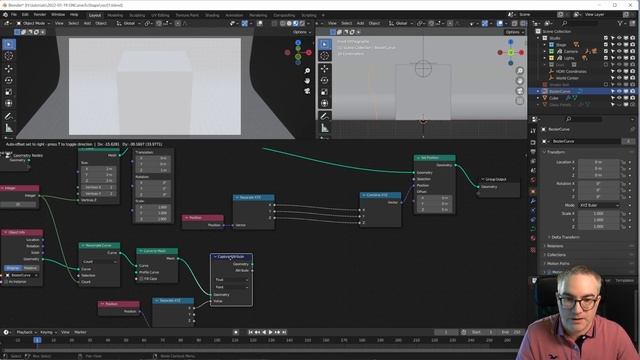Switch to the UV Editing workspace tab
The height and width of the screenshot is (360, 640).
(160, 15)
